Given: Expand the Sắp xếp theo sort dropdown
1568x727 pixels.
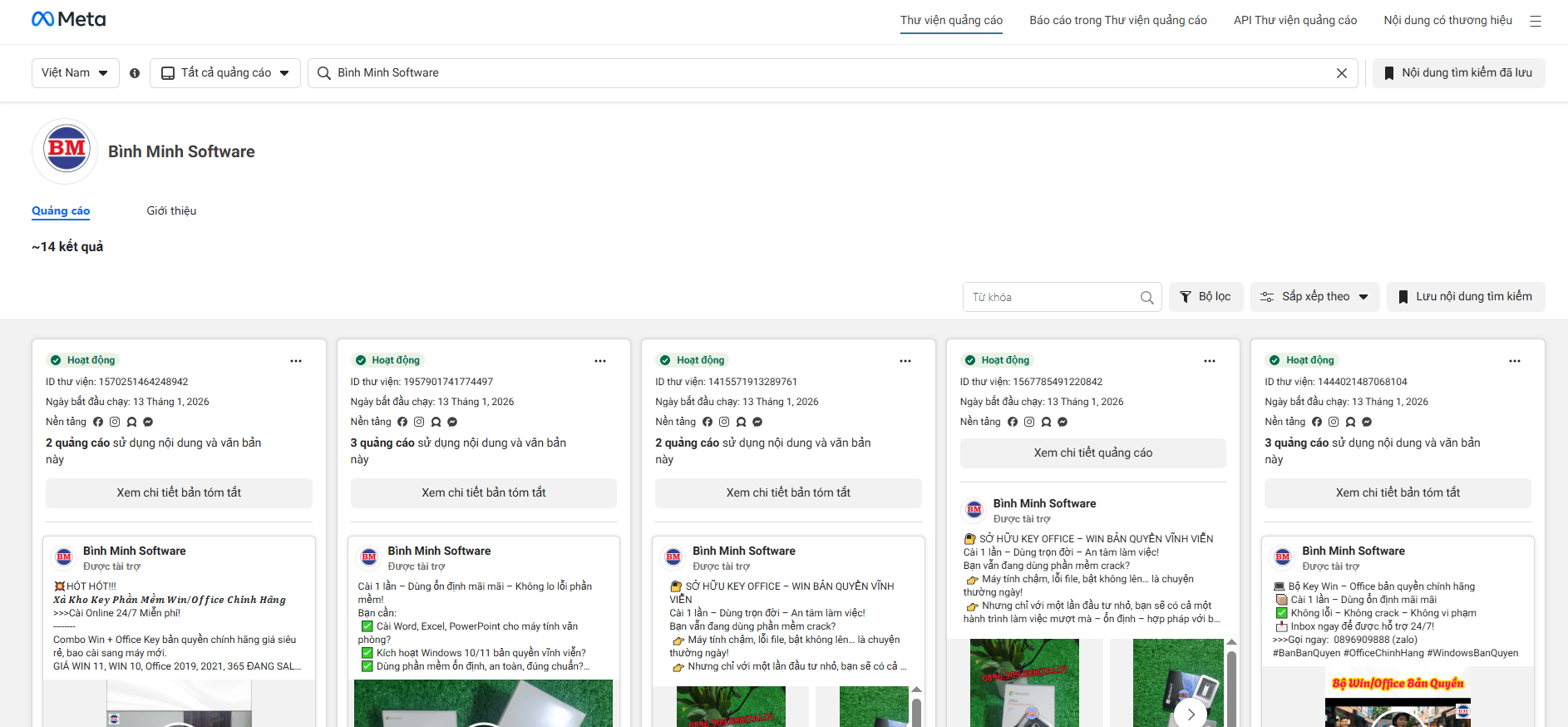Looking at the screenshot, I should 1314,297.
